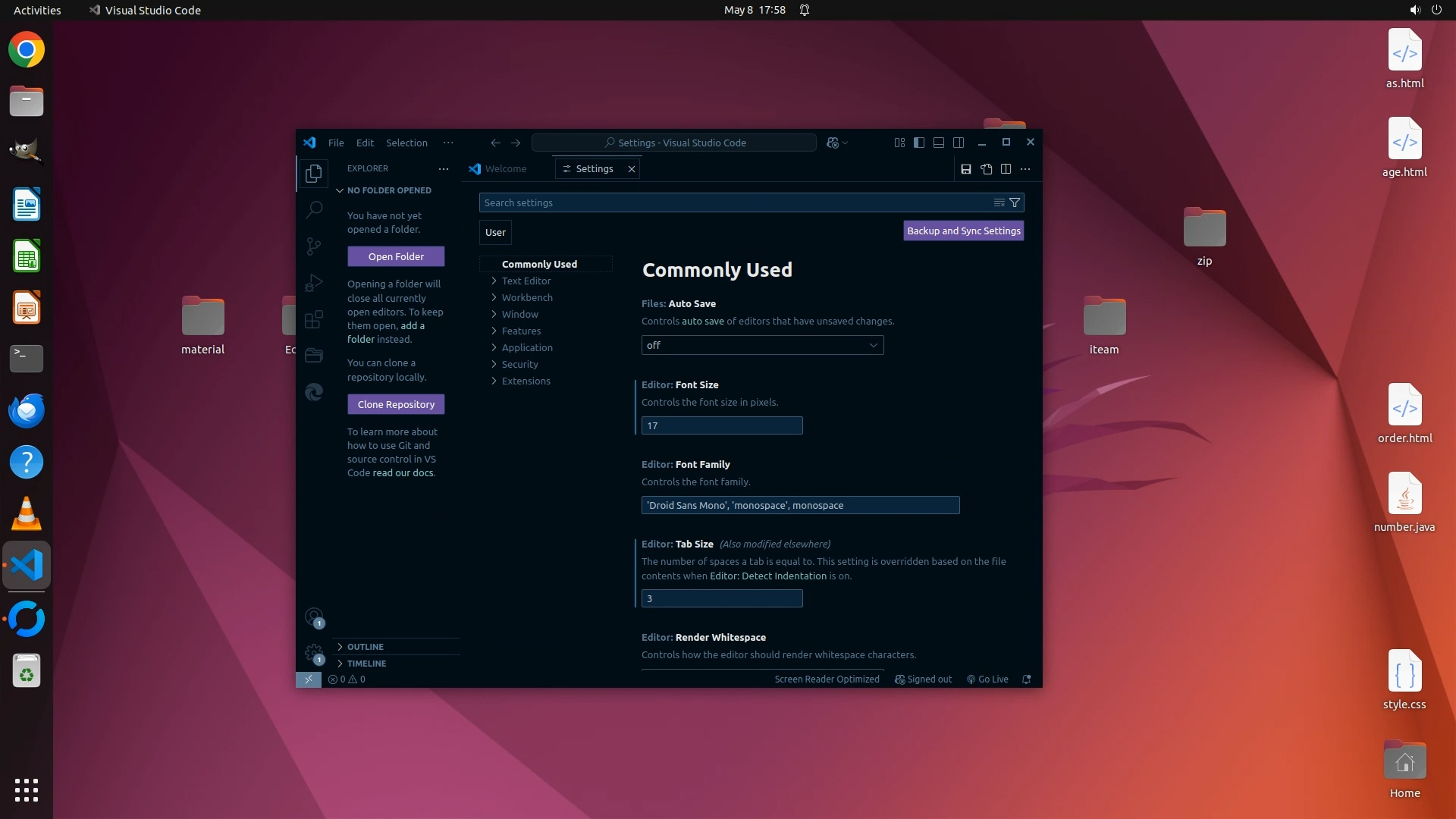Open the Selection menu
1456x819 pixels.
(x=406, y=143)
